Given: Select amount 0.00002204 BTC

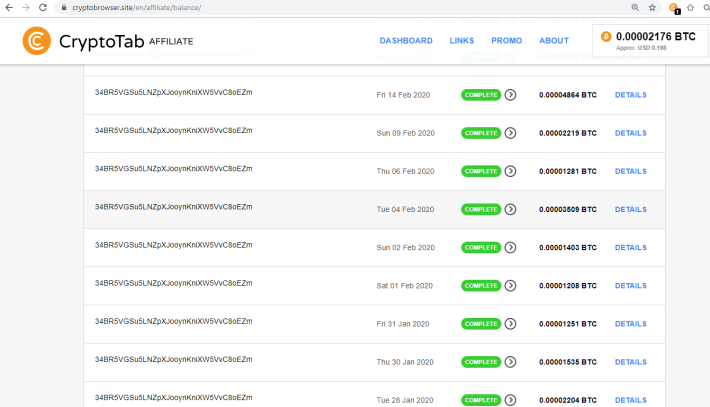Looking at the screenshot, I should click(568, 400).
